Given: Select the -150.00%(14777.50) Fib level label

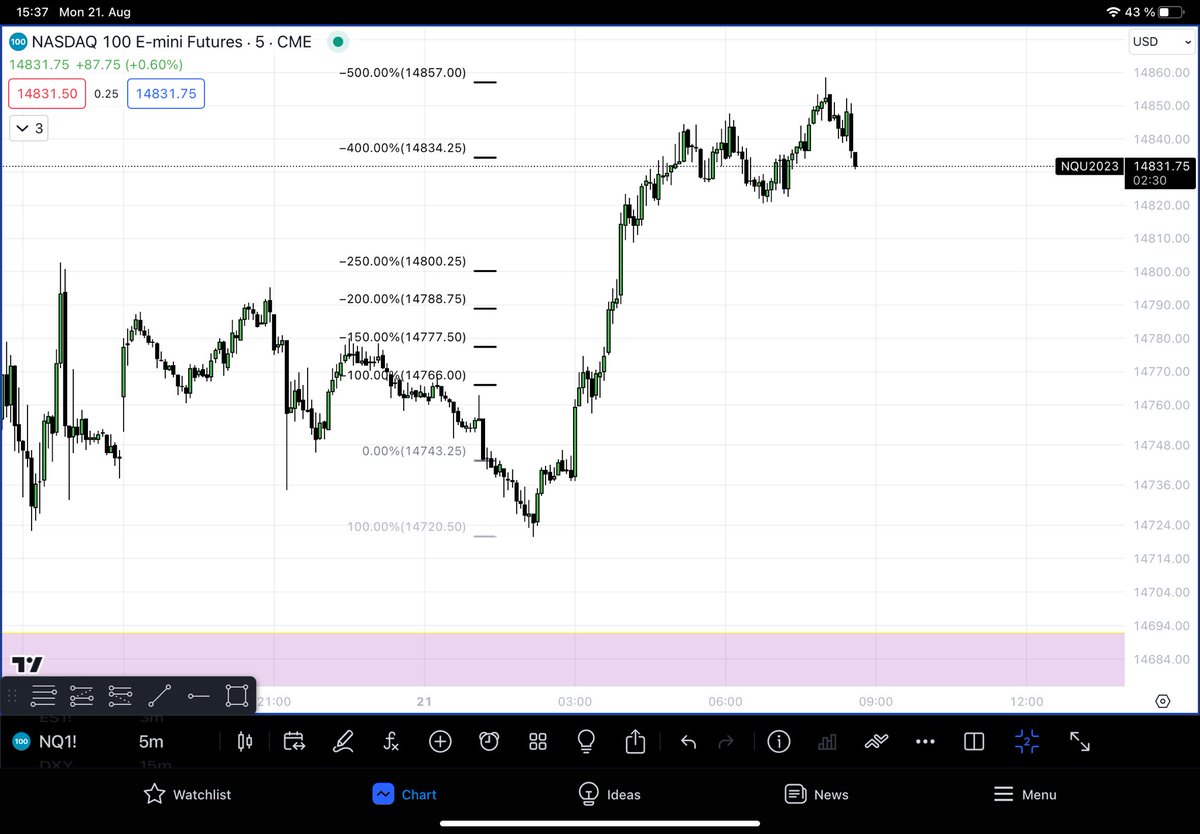Looking at the screenshot, I should click(x=403, y=337).
